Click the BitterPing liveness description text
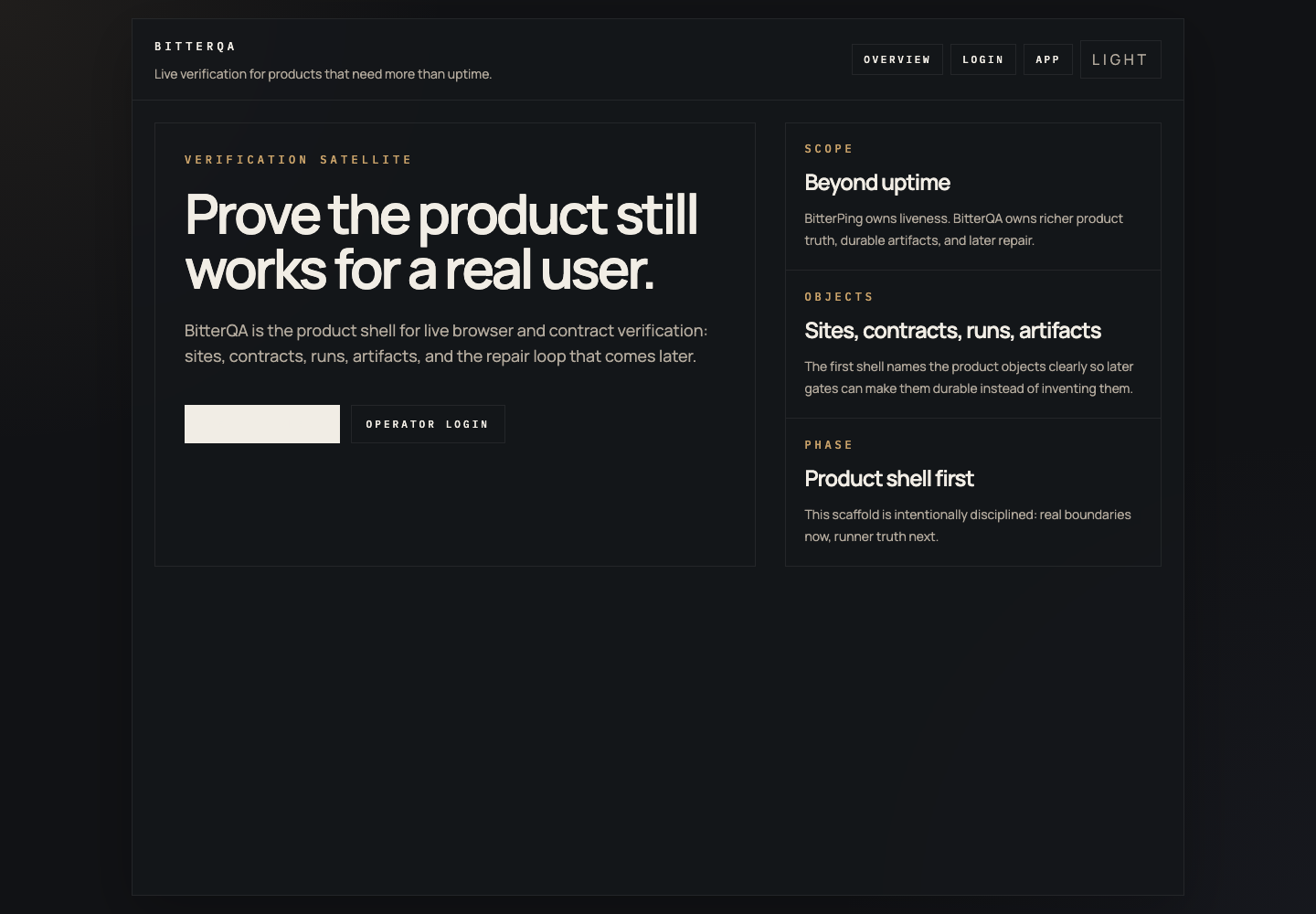Viewport: 1316px width, 914px height. 963,229
